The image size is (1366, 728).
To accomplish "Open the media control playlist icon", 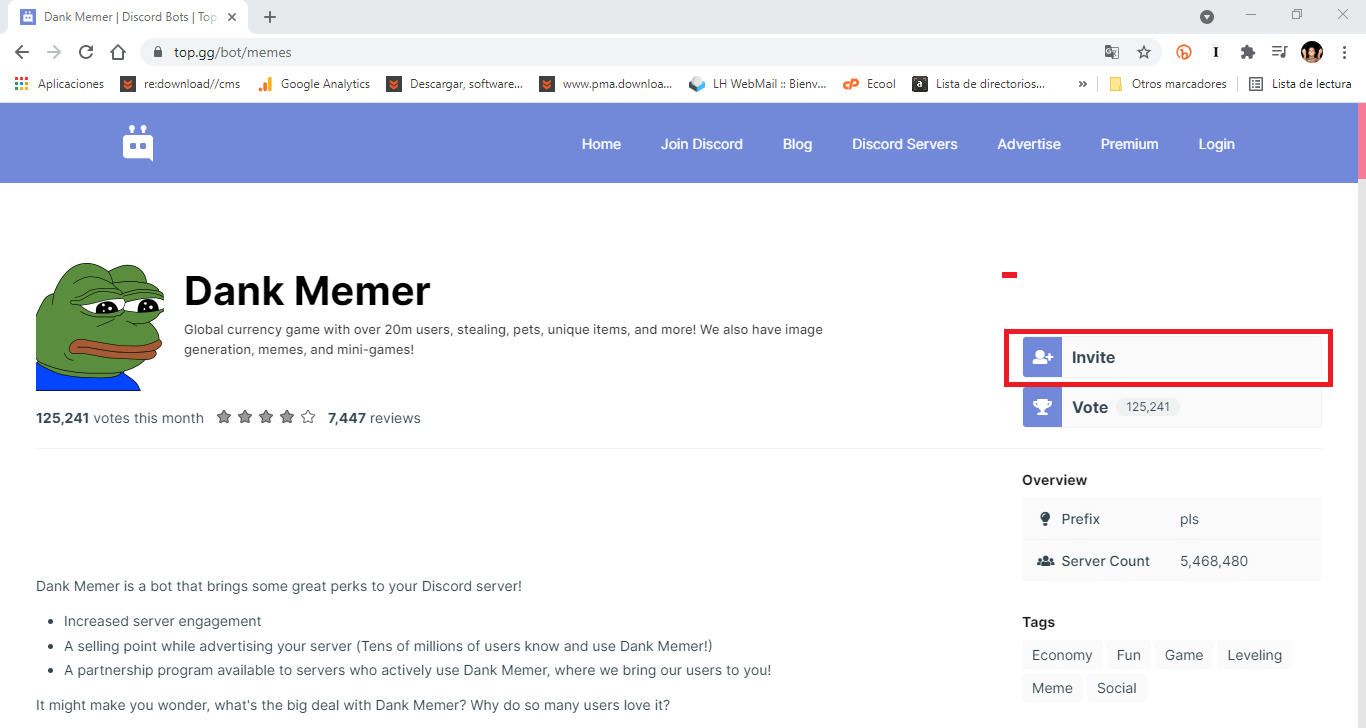I will [1279, 52].
